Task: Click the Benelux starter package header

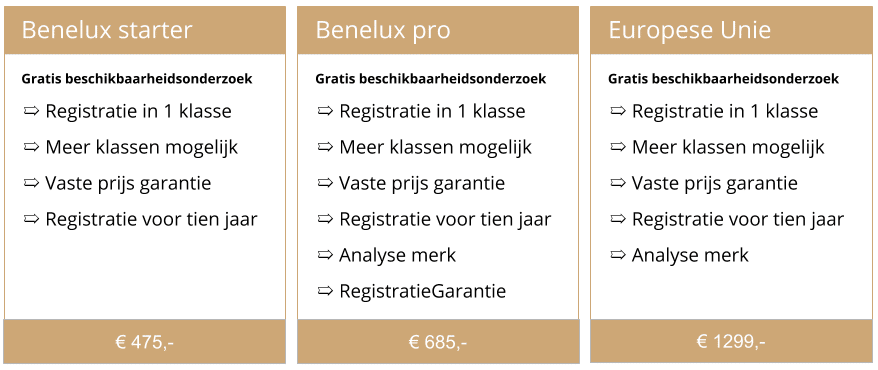Action: coord(144,30)
